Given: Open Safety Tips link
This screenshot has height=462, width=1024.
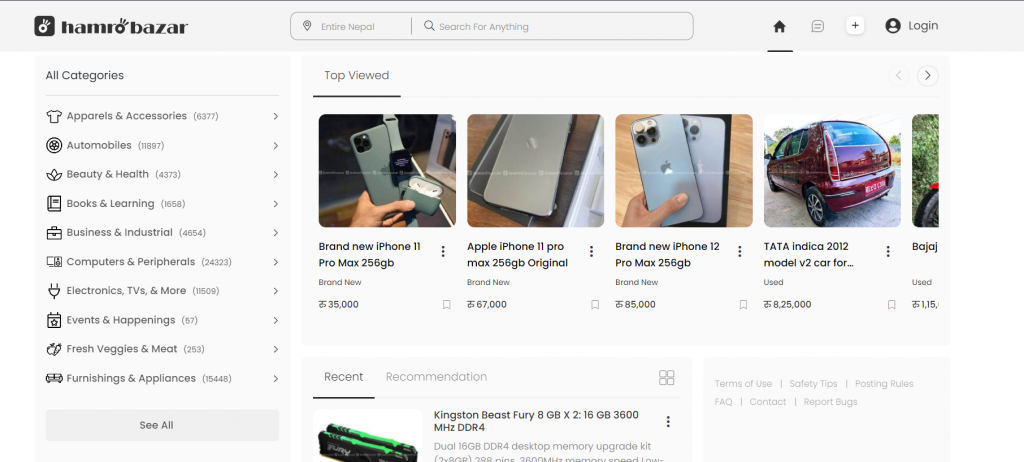Looking at the screenshot, I should coord(813,384).
